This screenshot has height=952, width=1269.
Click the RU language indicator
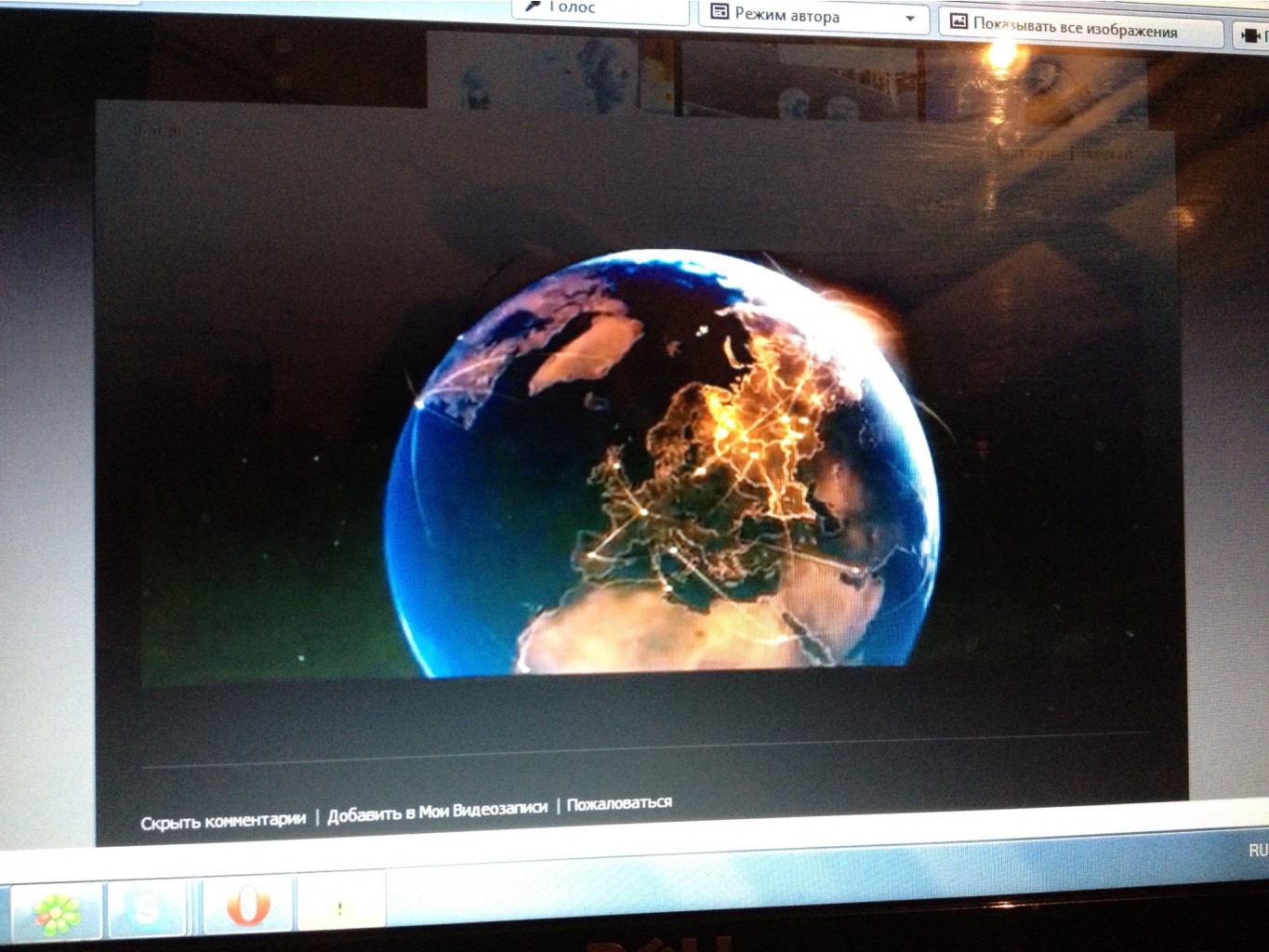coord(1258,850)
